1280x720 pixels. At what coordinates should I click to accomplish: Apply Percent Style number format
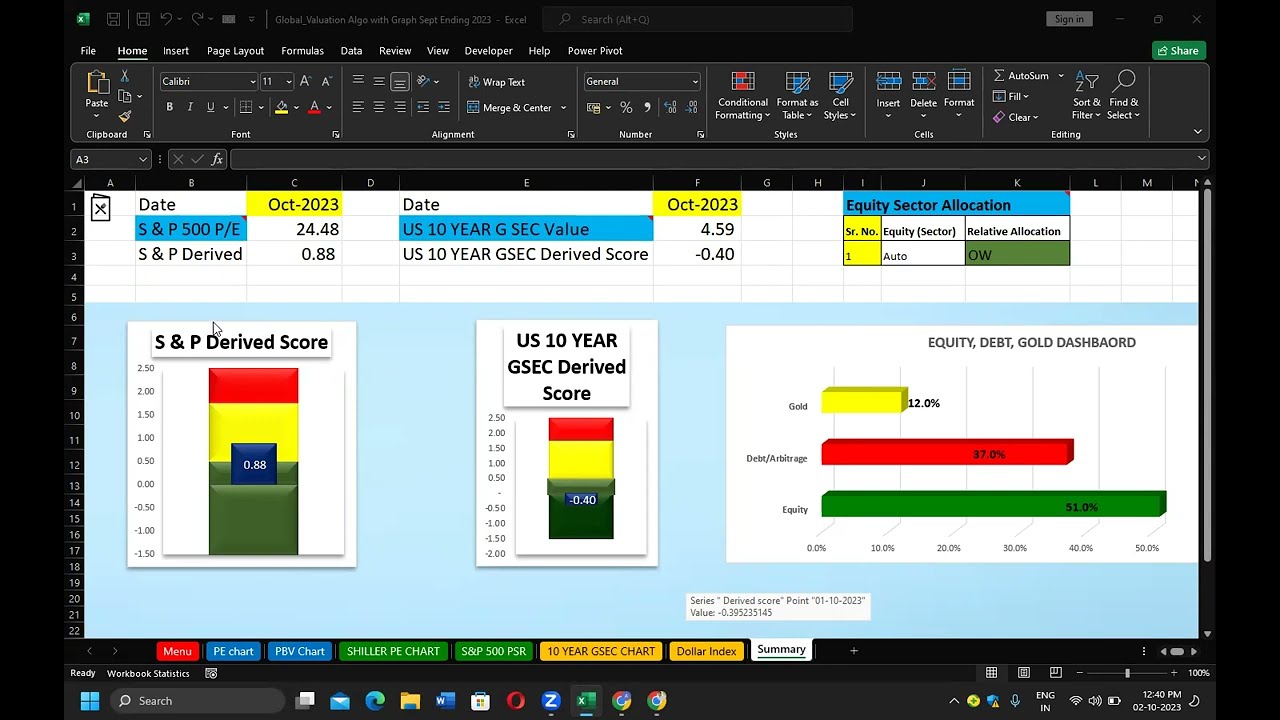coord(626,107)
